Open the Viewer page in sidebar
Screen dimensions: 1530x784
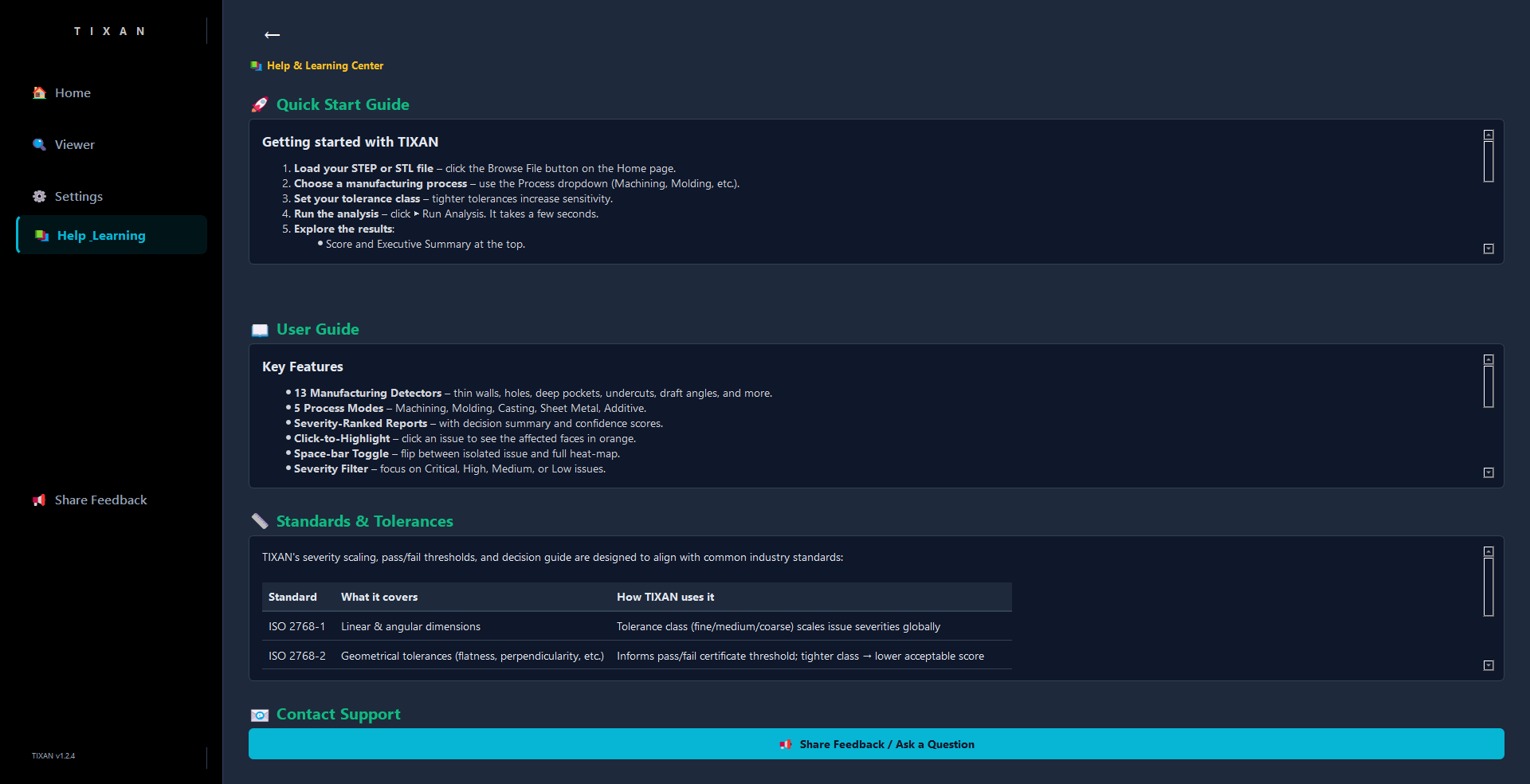(112, 145)
